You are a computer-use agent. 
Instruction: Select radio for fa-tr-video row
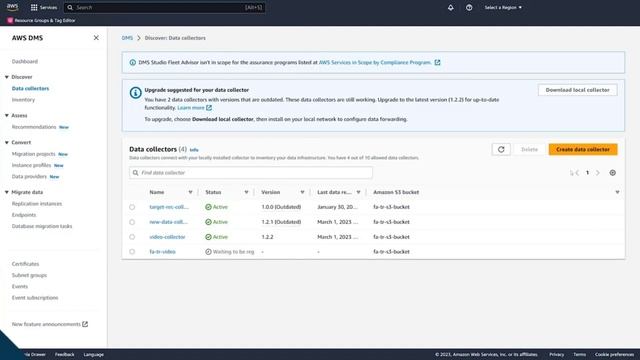(132, 252)
